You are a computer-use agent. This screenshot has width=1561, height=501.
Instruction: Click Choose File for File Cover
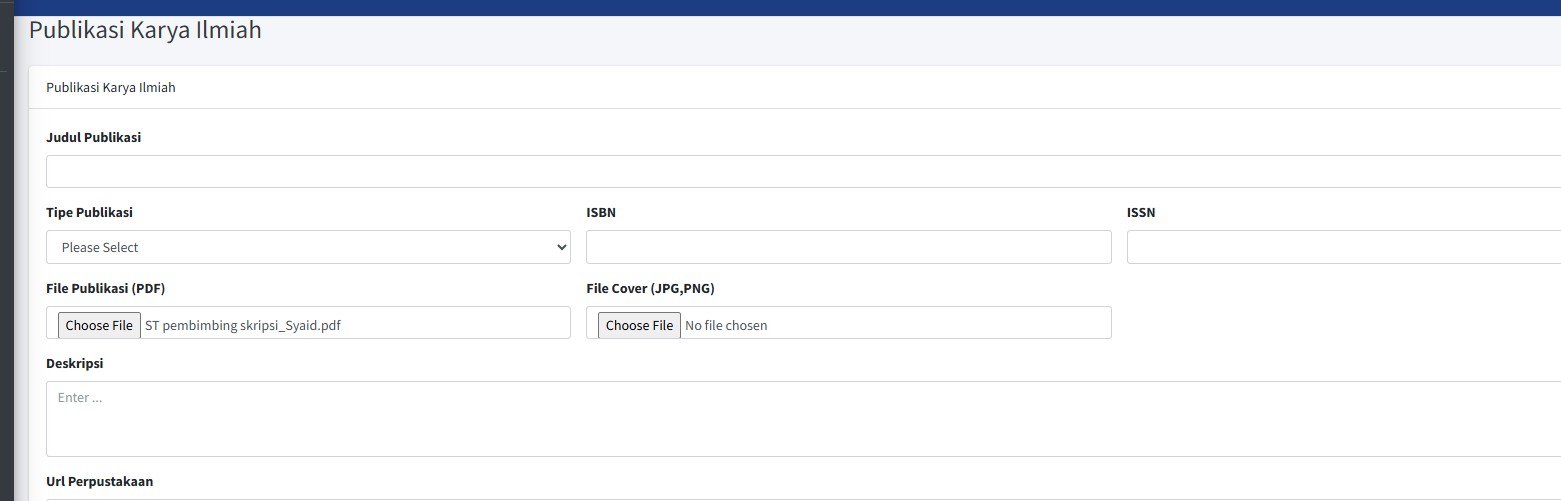[x=639, y=325]
